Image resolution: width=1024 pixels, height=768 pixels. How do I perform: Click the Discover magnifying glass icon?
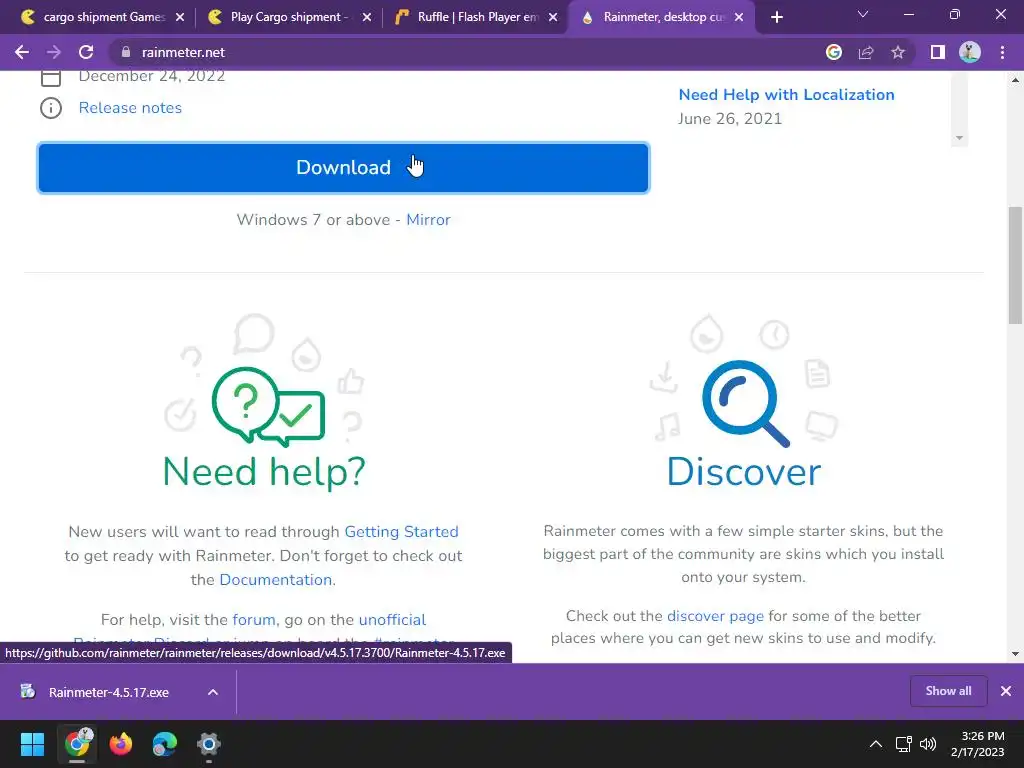click(x=745, y=403)
